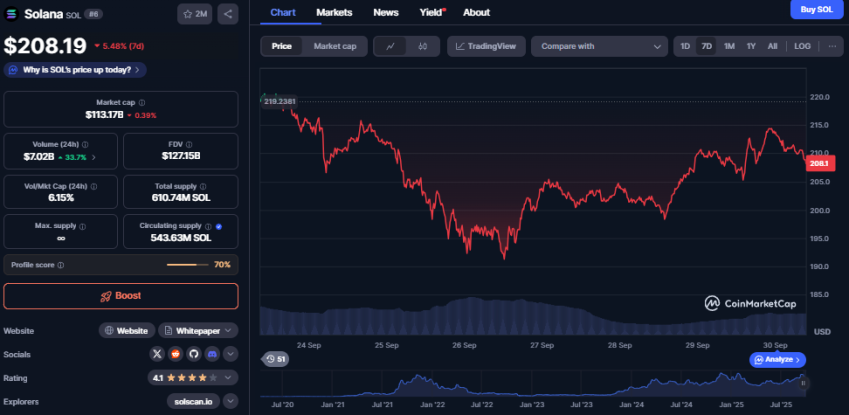The height and width of the screenshot is (415, 849).
Task: Add Solana to watchlist via star button
Action: point(194,14)
